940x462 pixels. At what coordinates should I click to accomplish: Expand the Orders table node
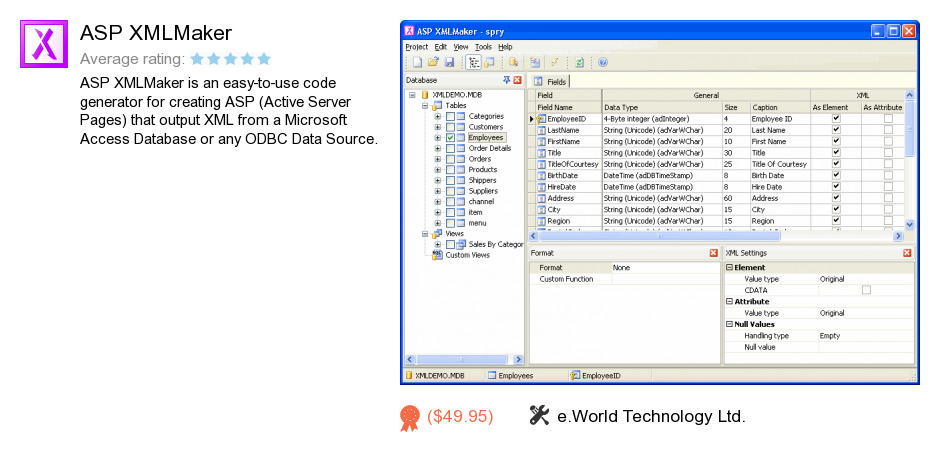(x=438, y=159)
